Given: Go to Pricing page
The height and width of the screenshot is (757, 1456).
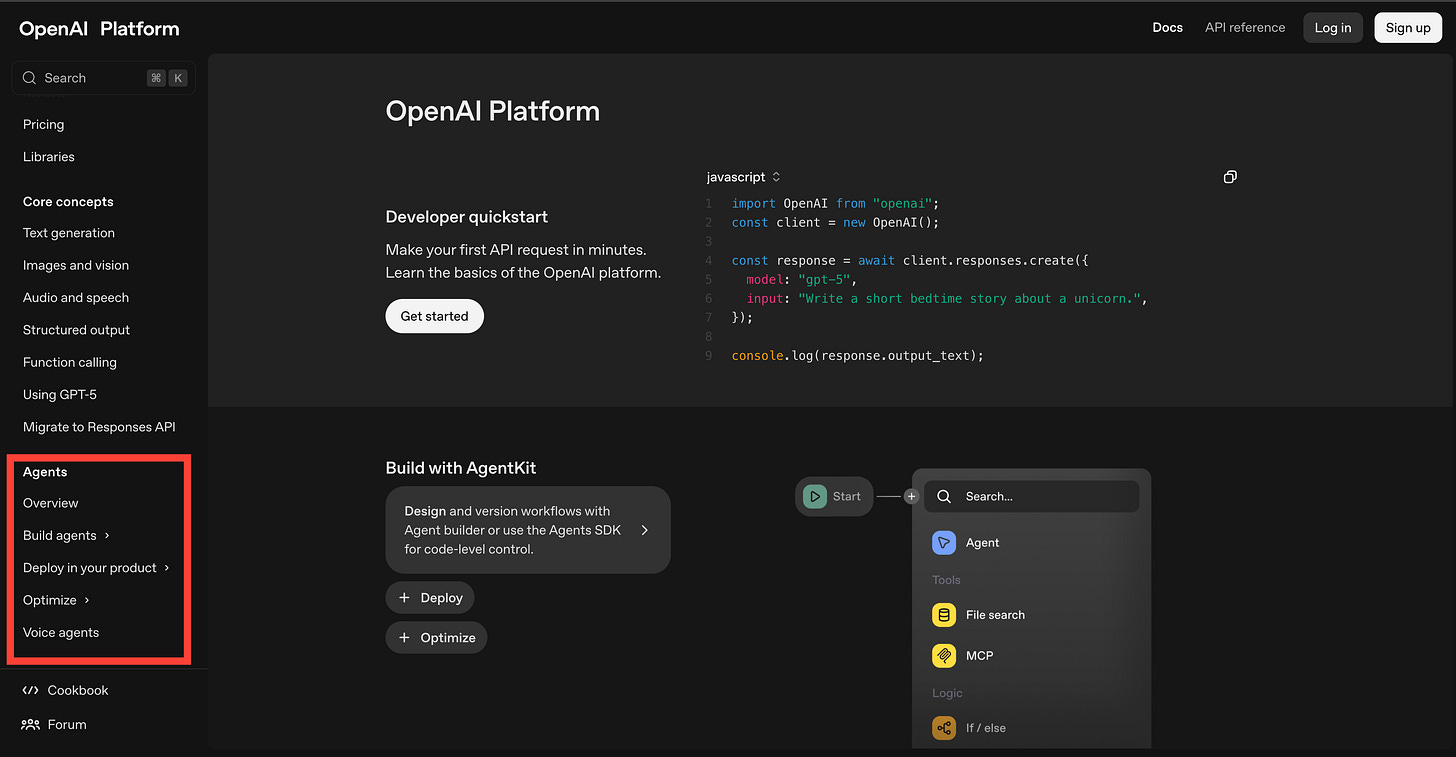Looking at the screenshot, I should click(43, 124).
